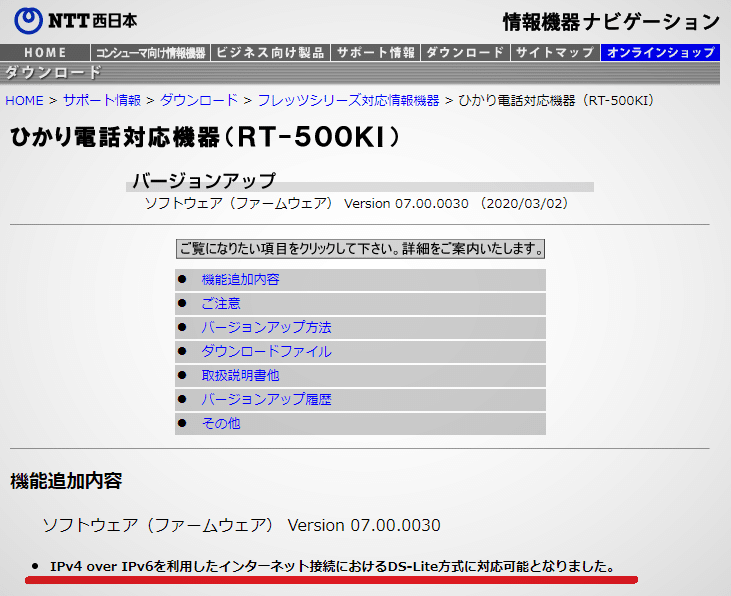Open the HOME navigation tab
731x596 pixels.
point(45,53)
